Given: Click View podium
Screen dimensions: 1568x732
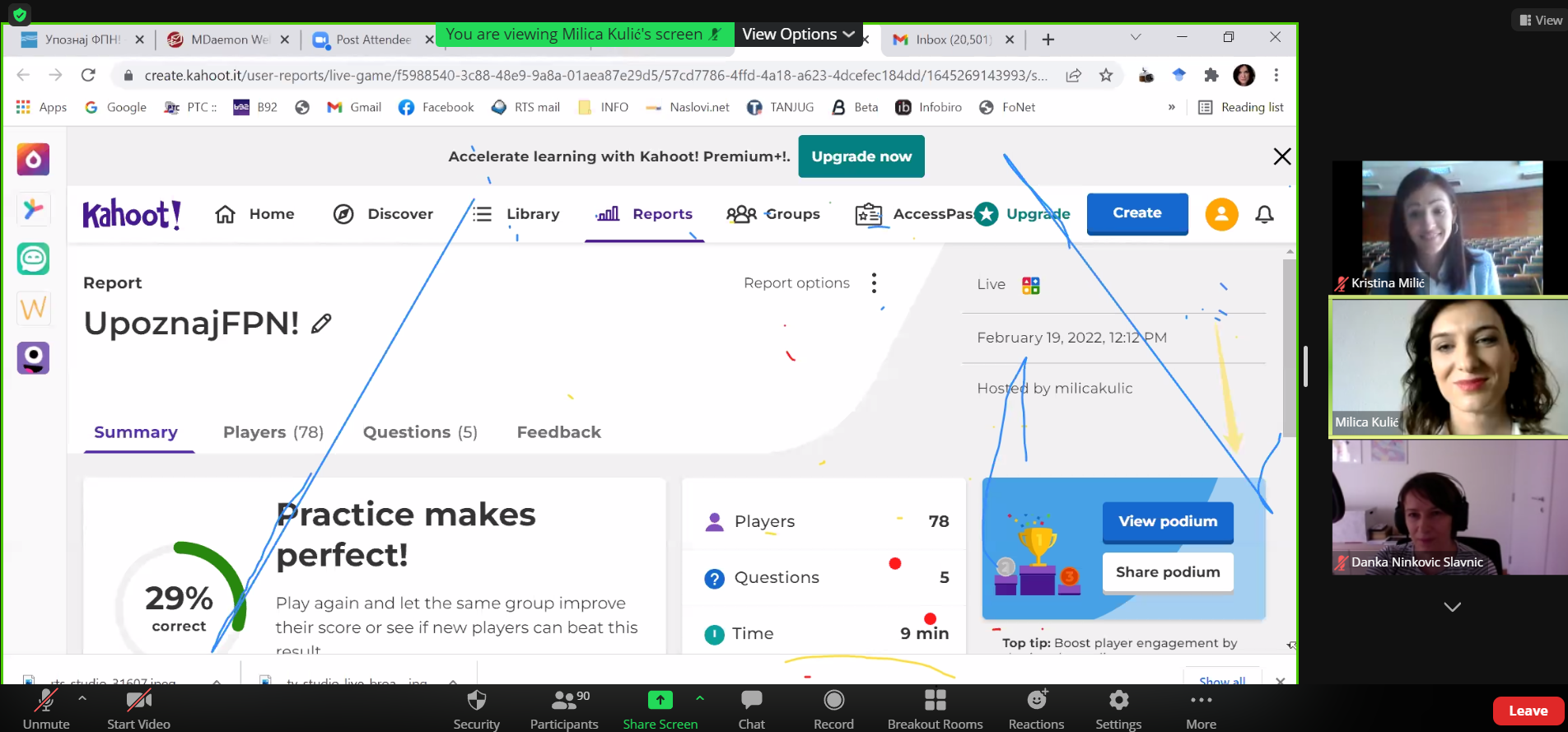Looking at the screenshot, I should [1168, 521].
